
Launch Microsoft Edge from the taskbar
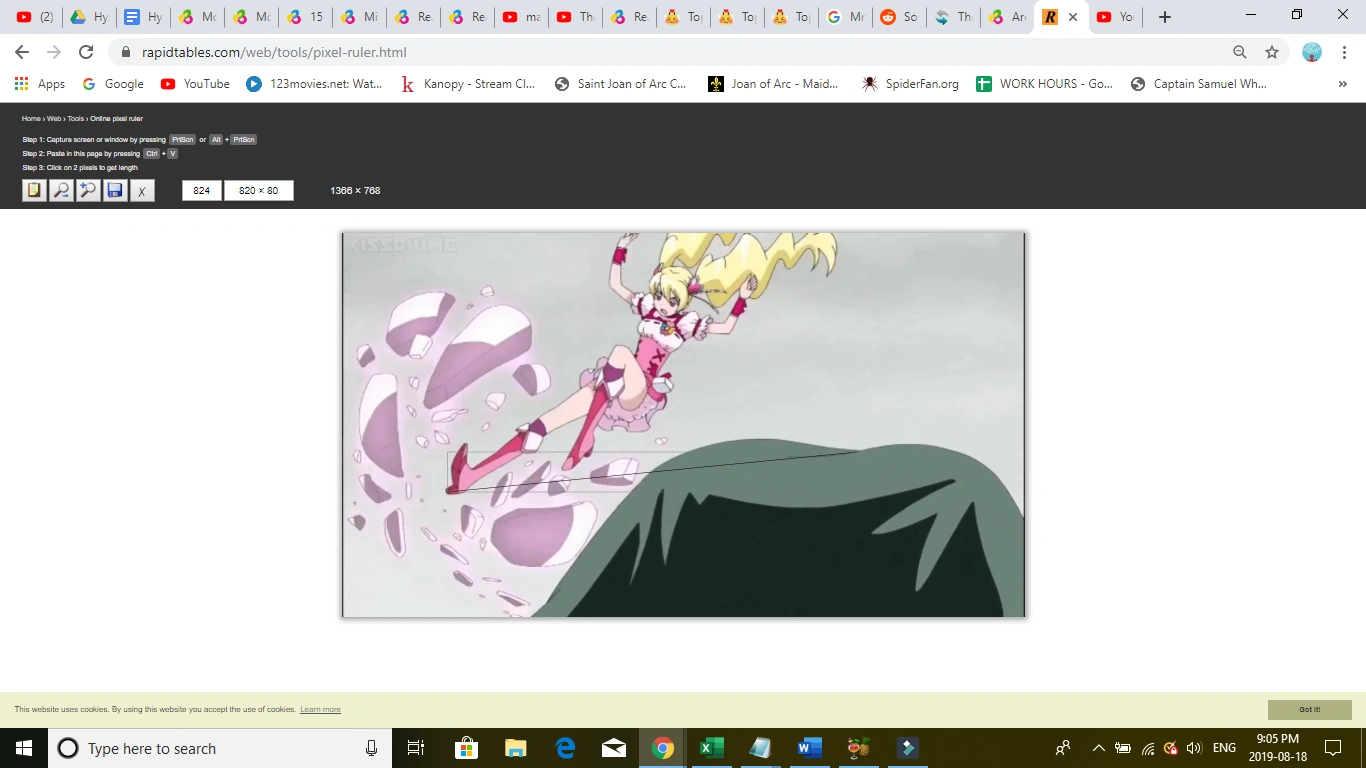[x=564, y=748]
